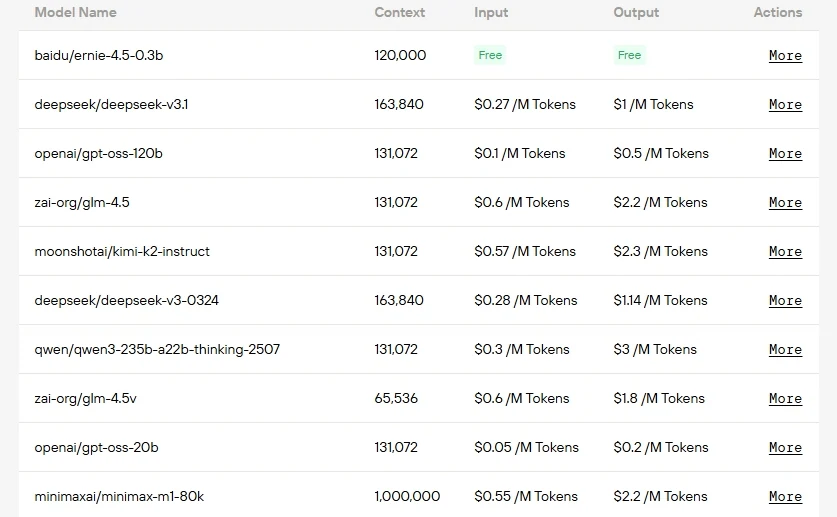
Task: Click input price $0.3 /M Tokens
Action: click(522, 349)
